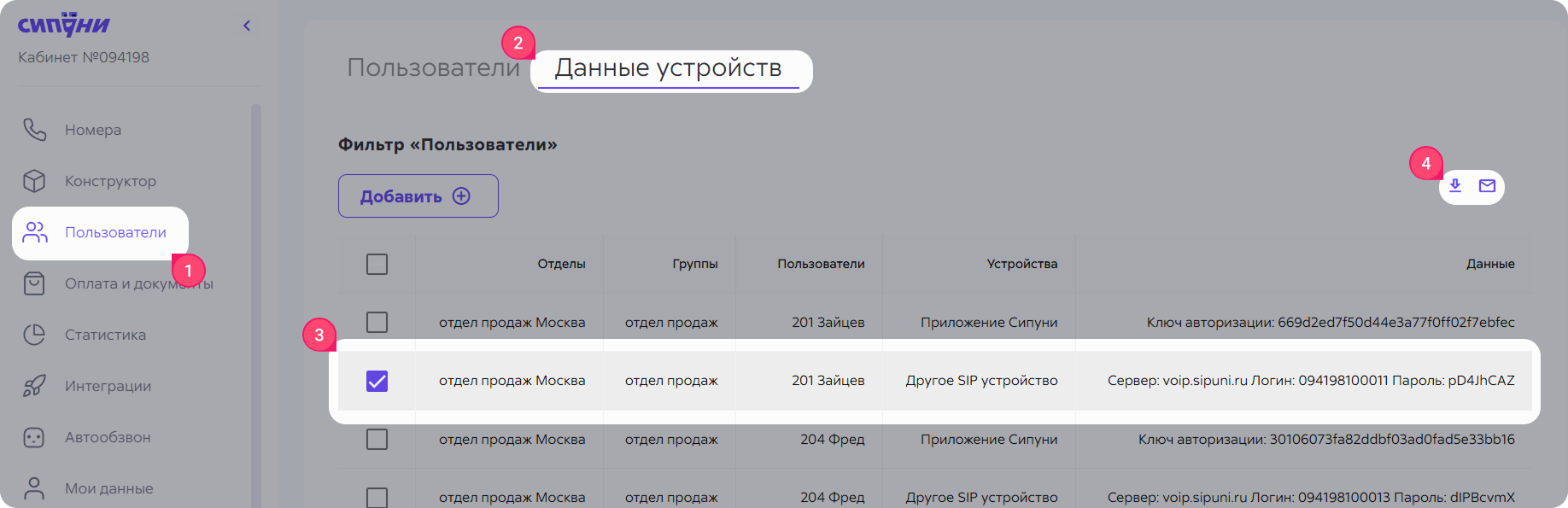This screenshot has height=508, width=1568.
Task: Click the sidebar vertical scrollbar
Action: coord(255,299)
